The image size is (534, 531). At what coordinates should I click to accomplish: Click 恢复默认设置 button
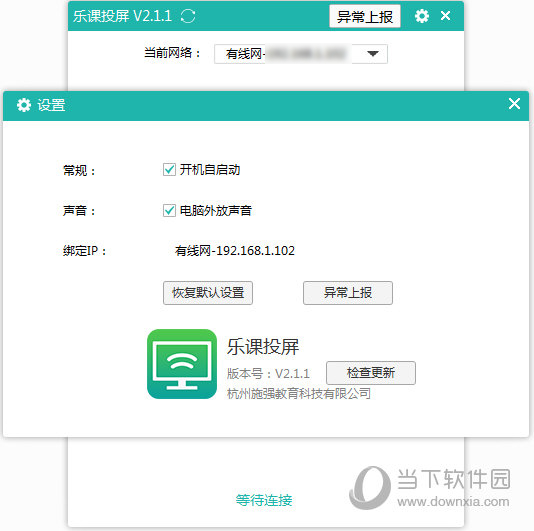208,293
